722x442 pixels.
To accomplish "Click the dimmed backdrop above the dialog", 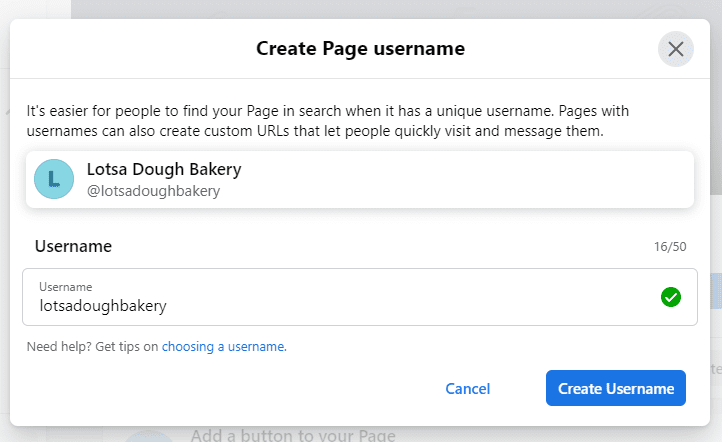I will click(x=360, y=8).
